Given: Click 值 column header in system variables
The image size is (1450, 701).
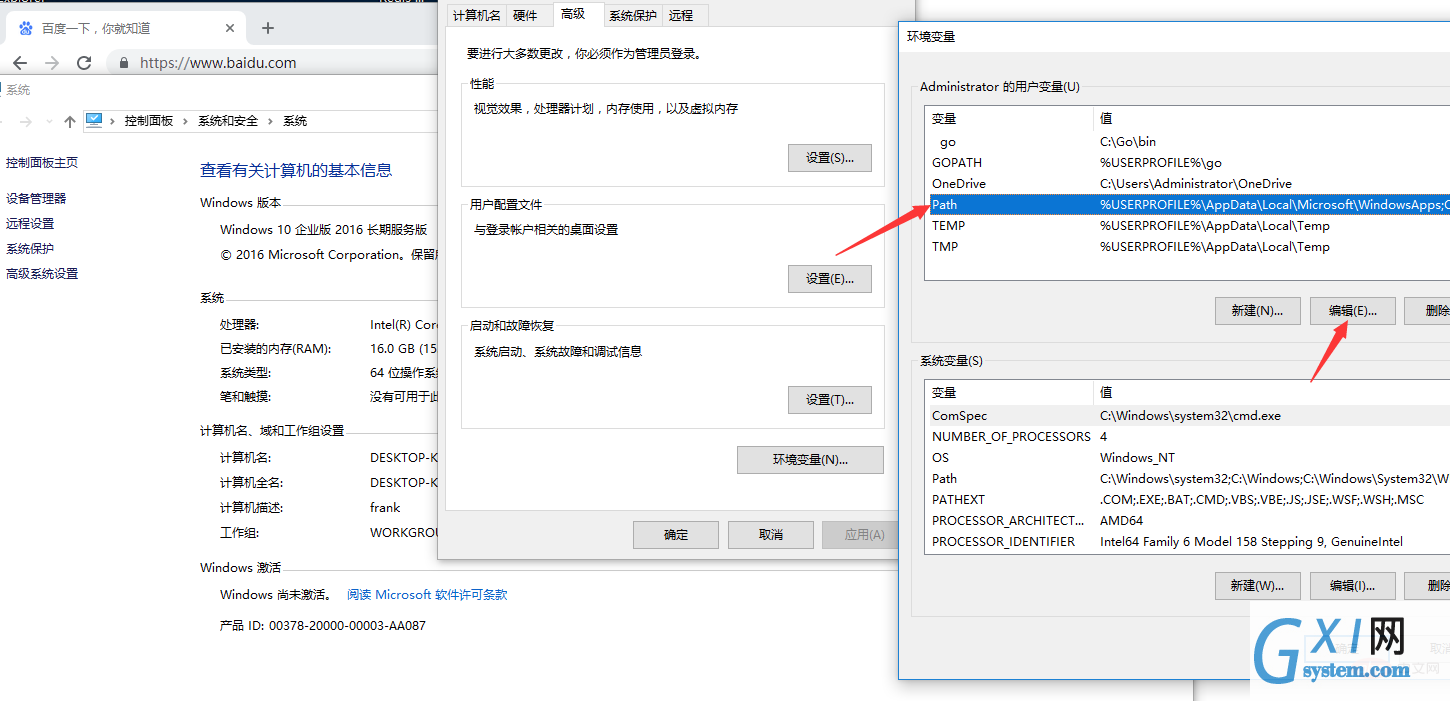Looking at the screenshot, I should pos(1272,393).
